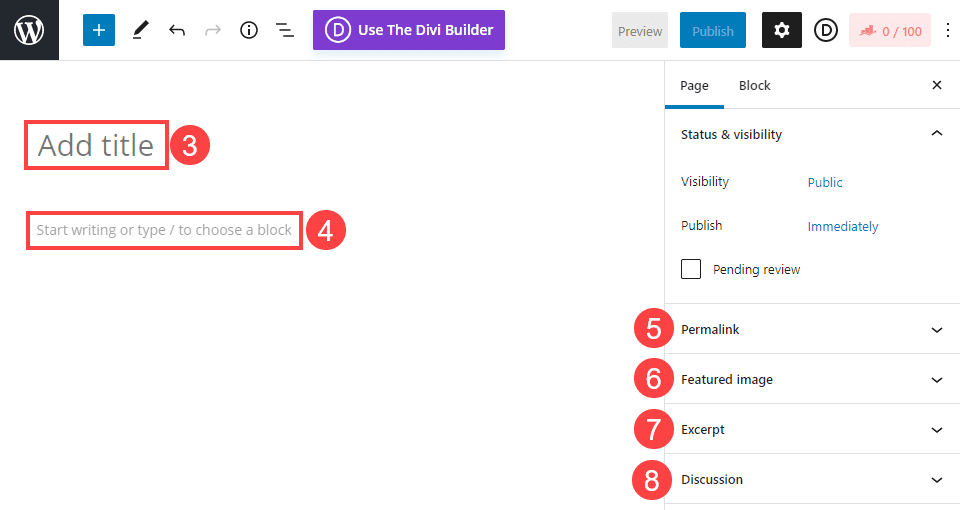This screenshot has height=510, width=960.
Task: Change visibility via the Public link
Action: (x=825, y=183)
